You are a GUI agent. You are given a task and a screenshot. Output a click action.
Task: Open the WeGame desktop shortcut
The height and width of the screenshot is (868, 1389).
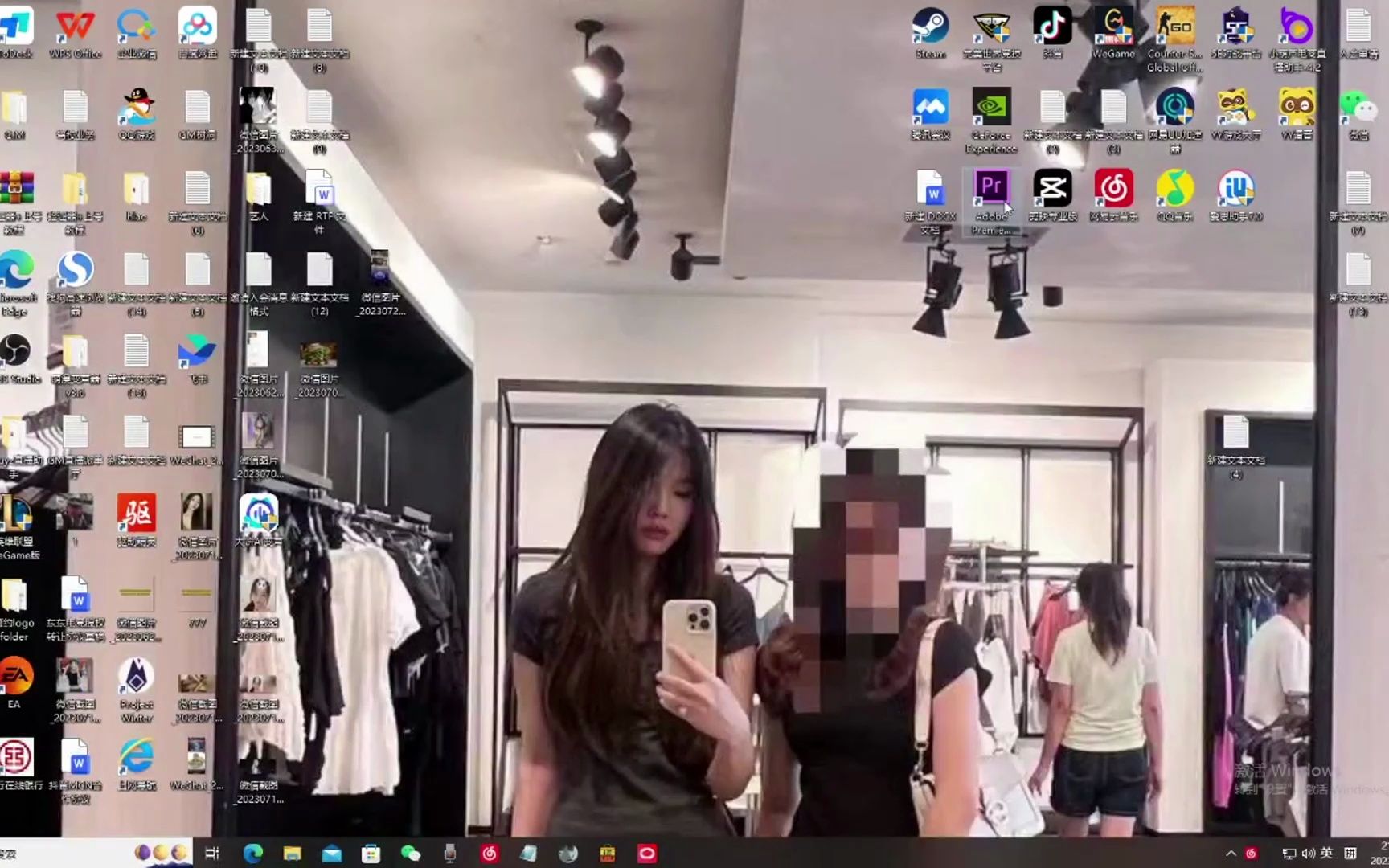pos(1113,33)
